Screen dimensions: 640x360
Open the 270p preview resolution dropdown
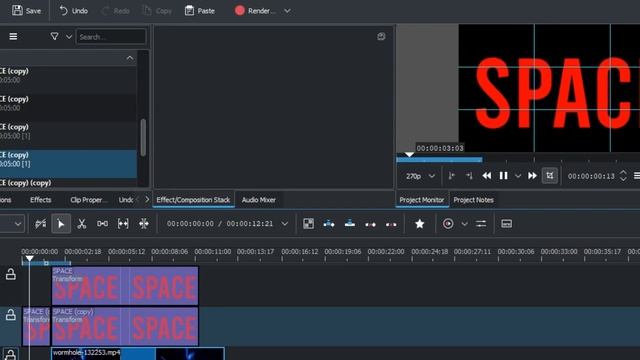coord(420,176)
